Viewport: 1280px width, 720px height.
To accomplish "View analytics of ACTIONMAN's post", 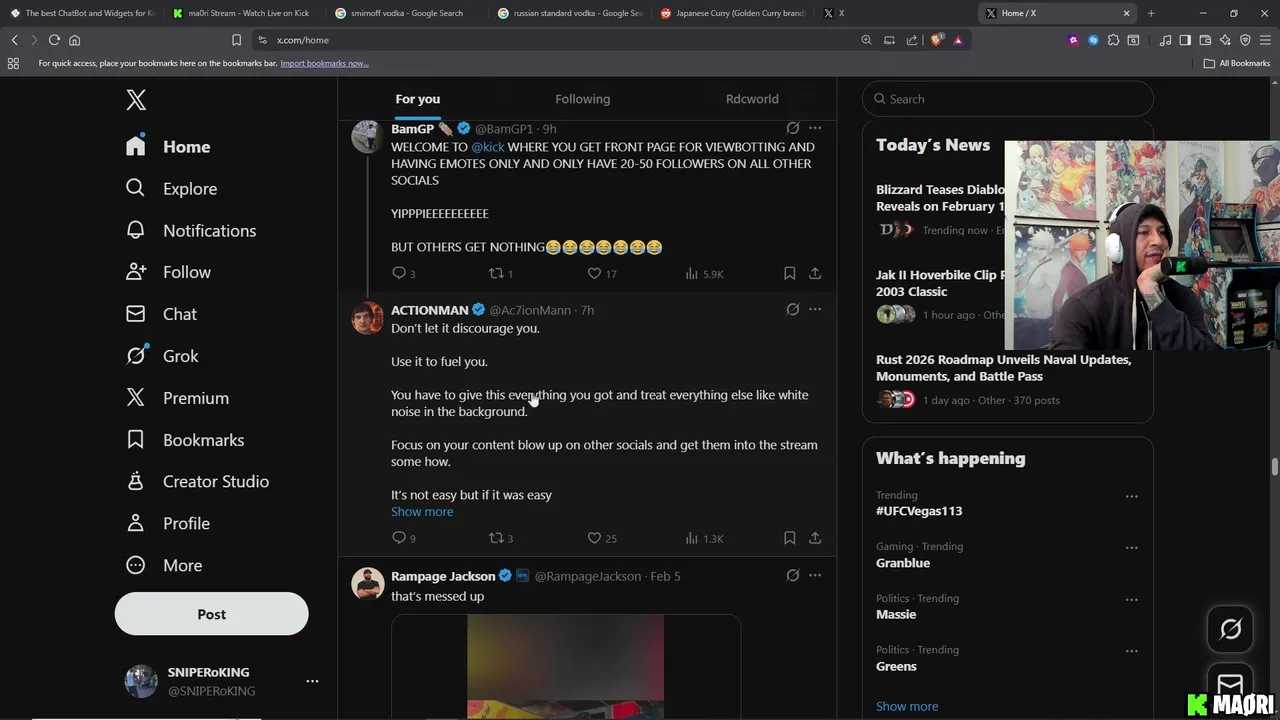I will [x=704, y=538].
